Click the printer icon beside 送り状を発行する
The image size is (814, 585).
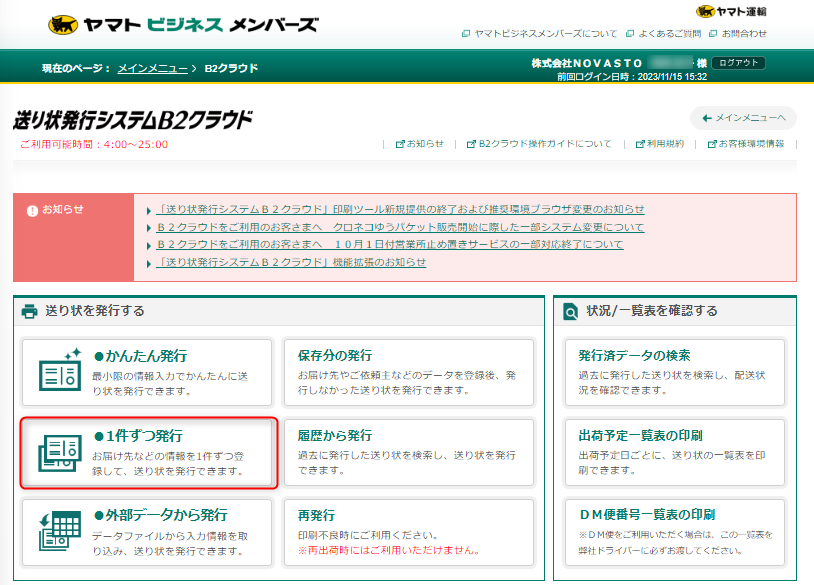pyautogui.click(x=30, y=311)
